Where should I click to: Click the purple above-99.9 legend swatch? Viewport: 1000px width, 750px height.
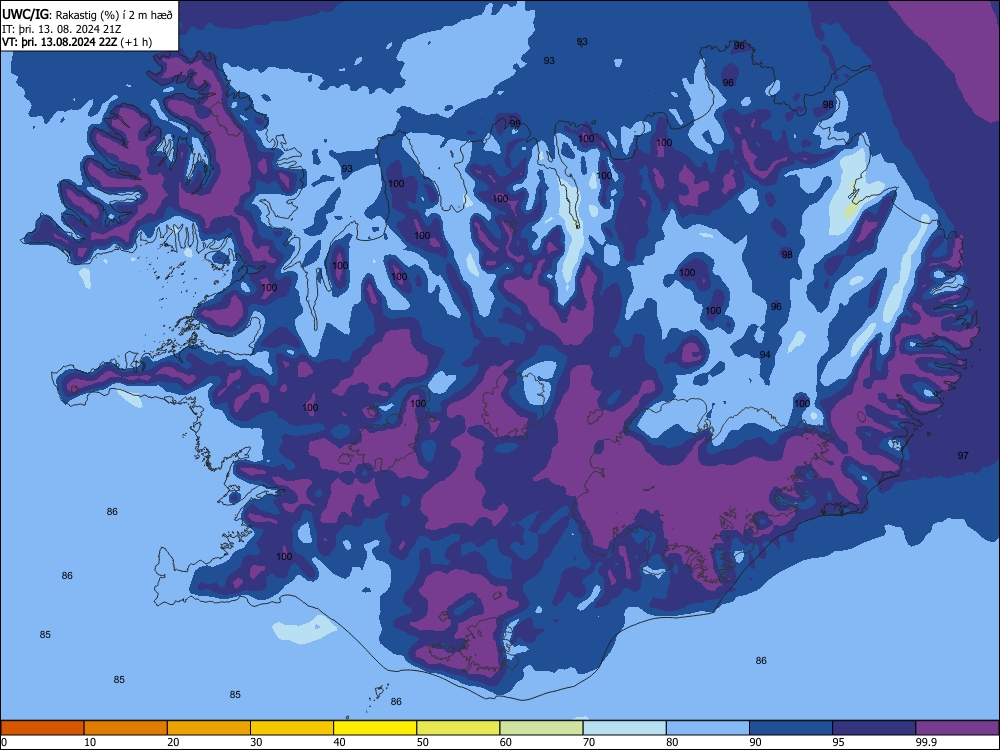pyautogui.click(x=957, y=728)
